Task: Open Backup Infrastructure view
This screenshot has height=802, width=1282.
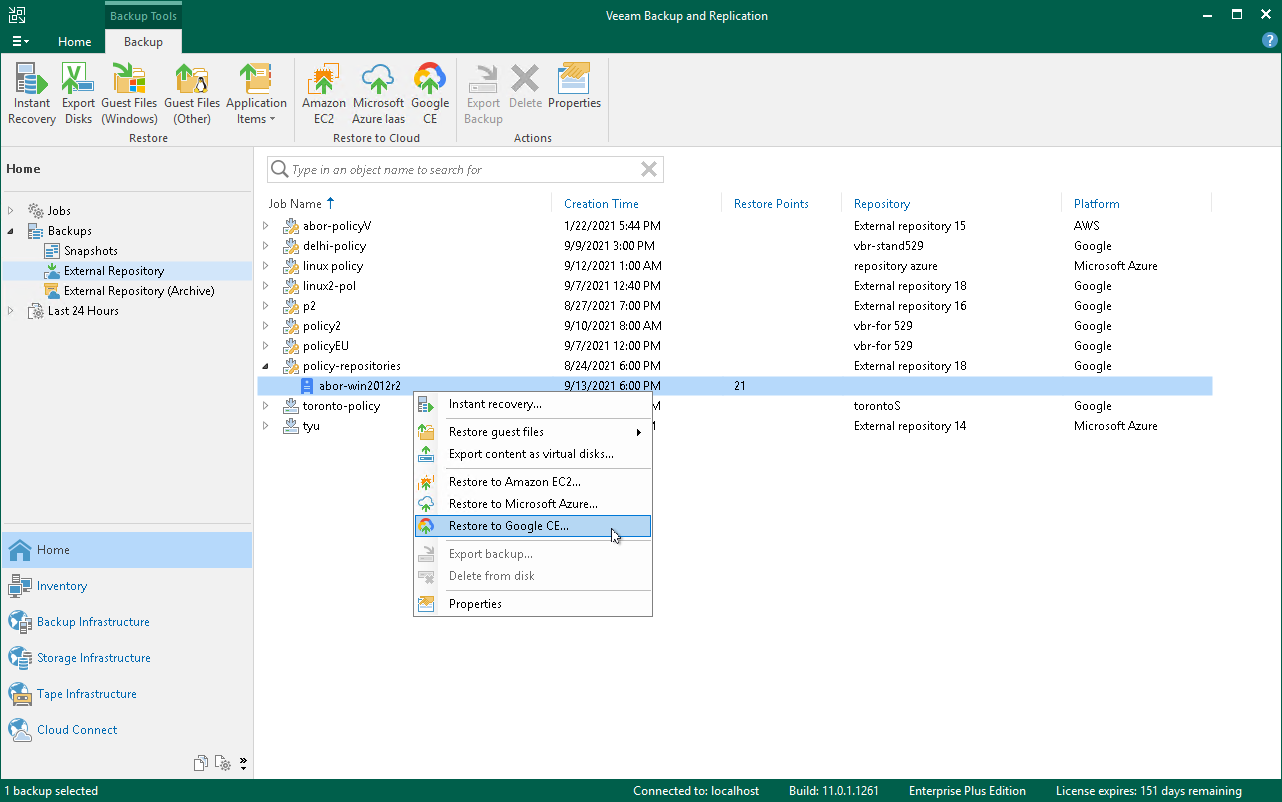Action: (x=93, y=622)
